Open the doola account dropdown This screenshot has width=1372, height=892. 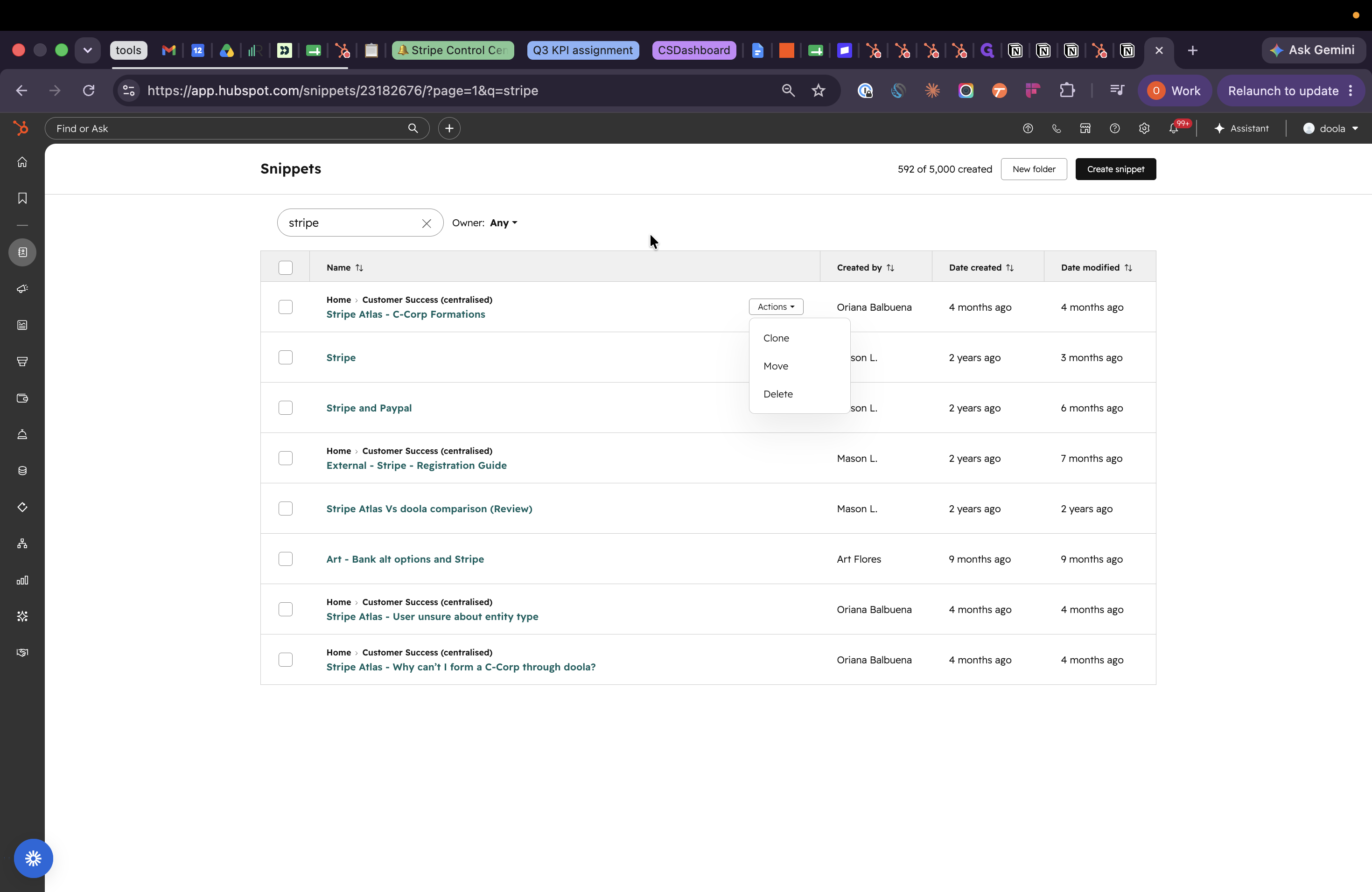(x=1331, y=128)
